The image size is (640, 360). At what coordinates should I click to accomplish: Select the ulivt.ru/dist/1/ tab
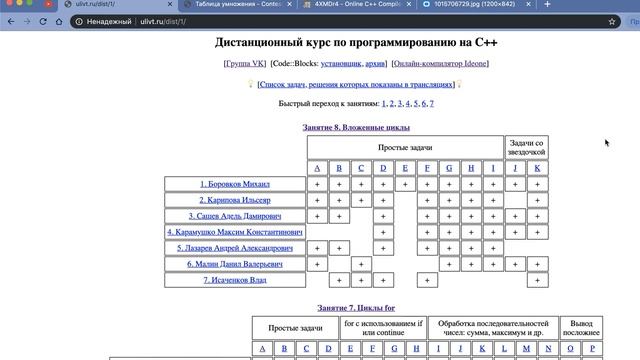click(x=118, y=4)
